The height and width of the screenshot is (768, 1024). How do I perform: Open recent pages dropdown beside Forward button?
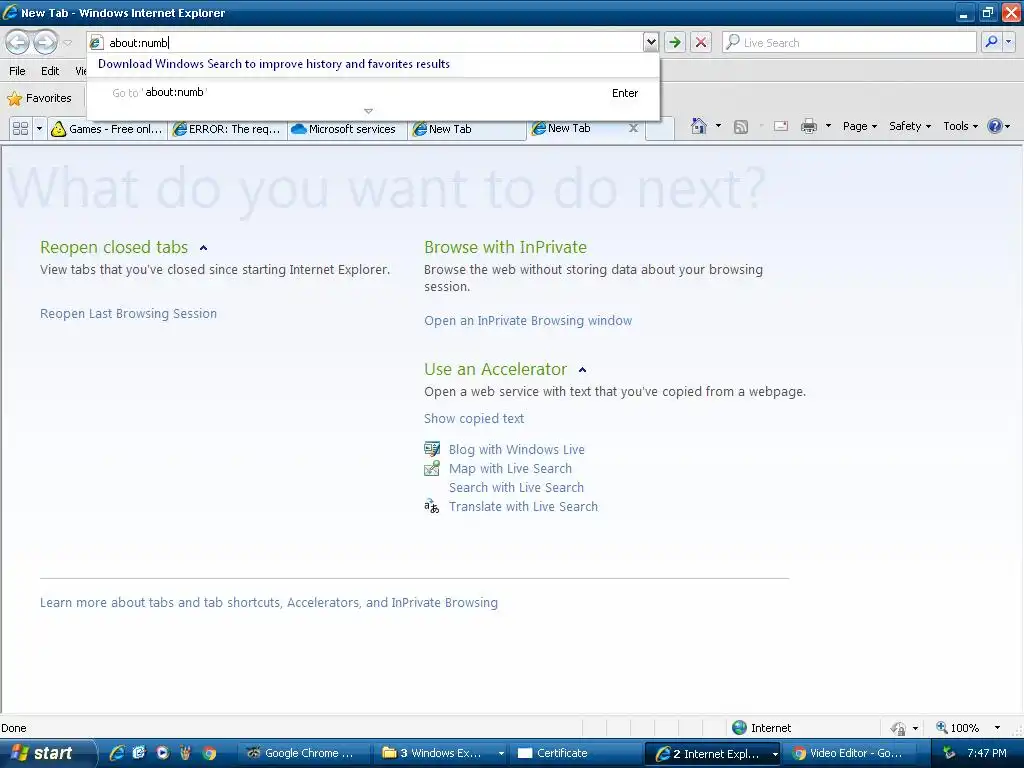coord(67,43)
